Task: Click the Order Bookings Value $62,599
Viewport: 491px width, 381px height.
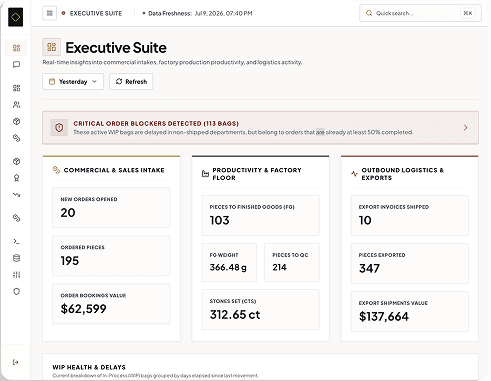Action: point(83,309)
